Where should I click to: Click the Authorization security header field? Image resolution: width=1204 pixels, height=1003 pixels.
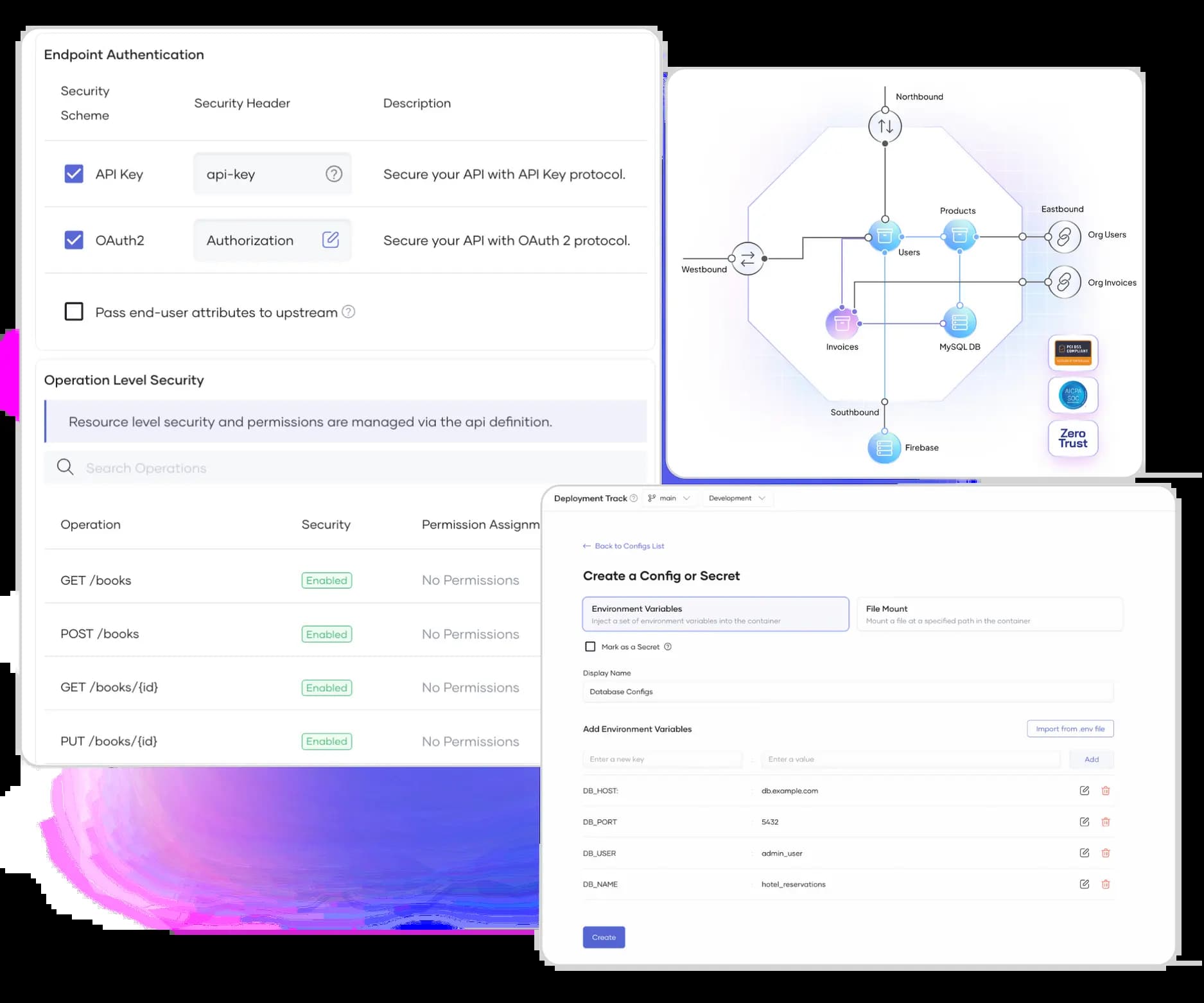[x=272, y=240]
